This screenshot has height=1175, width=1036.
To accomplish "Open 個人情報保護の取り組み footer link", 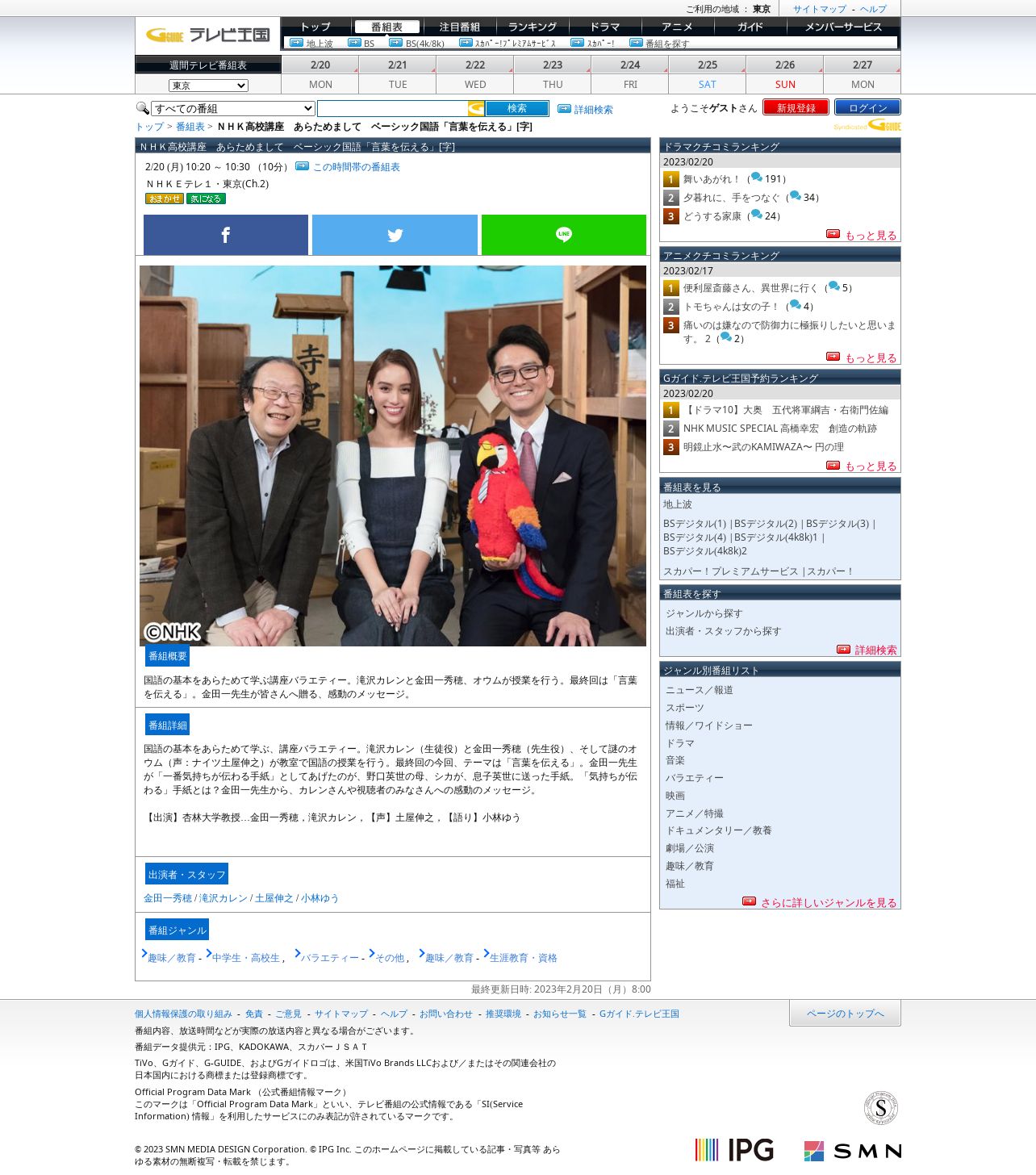I will [x=183, y=1014].
